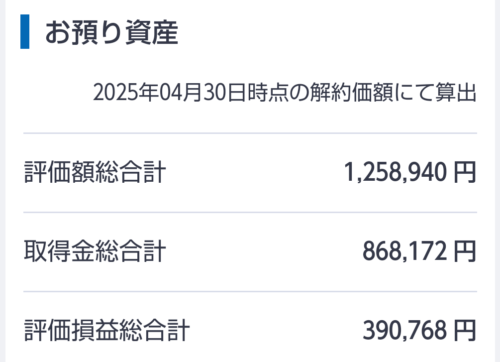The image size is (500, 362).
Task: Select the お預り資産 section heading
Action: point(112,32)
